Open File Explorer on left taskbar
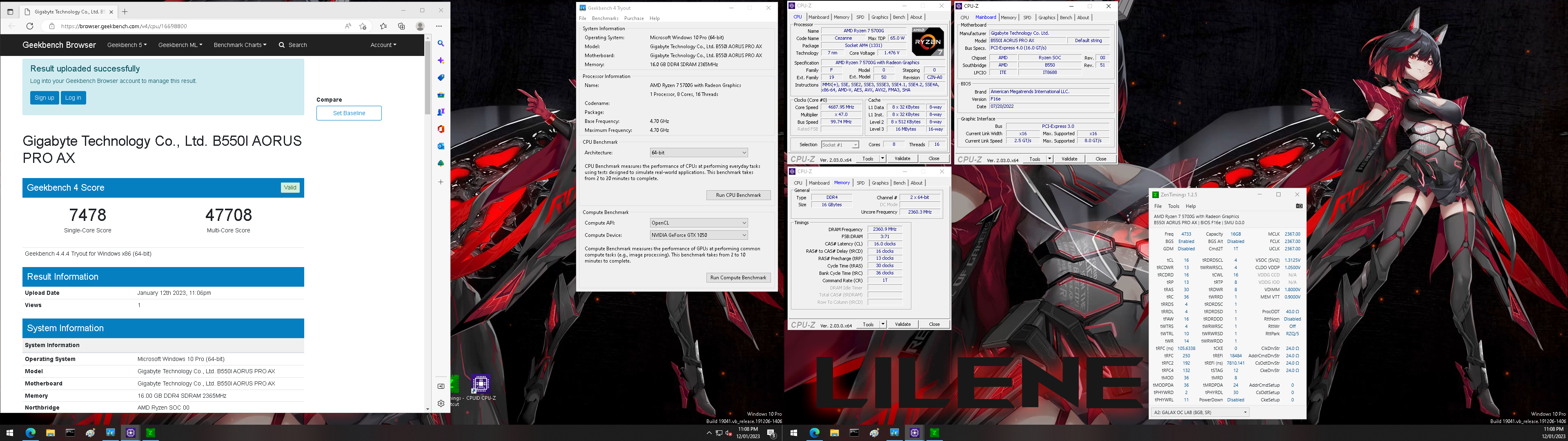Image resolution: width=1568 pixels, height=441 pixels. pyautogui.click(x=50, y=432)
